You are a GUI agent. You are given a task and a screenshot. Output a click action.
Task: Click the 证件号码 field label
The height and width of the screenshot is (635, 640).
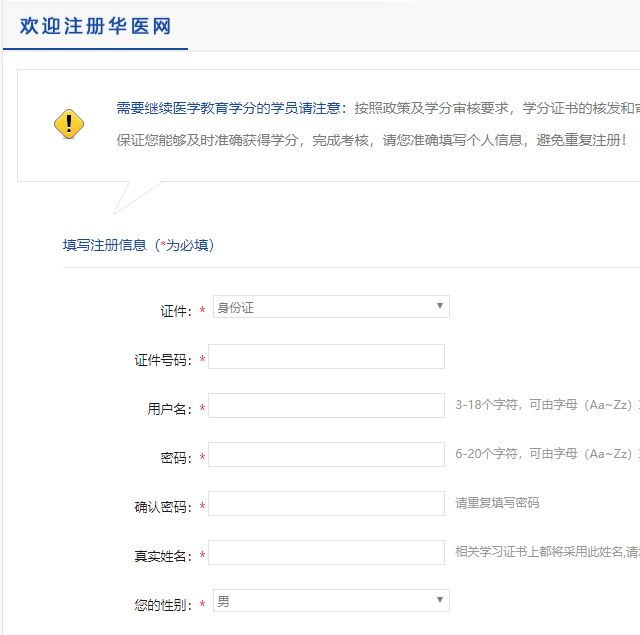163,360
